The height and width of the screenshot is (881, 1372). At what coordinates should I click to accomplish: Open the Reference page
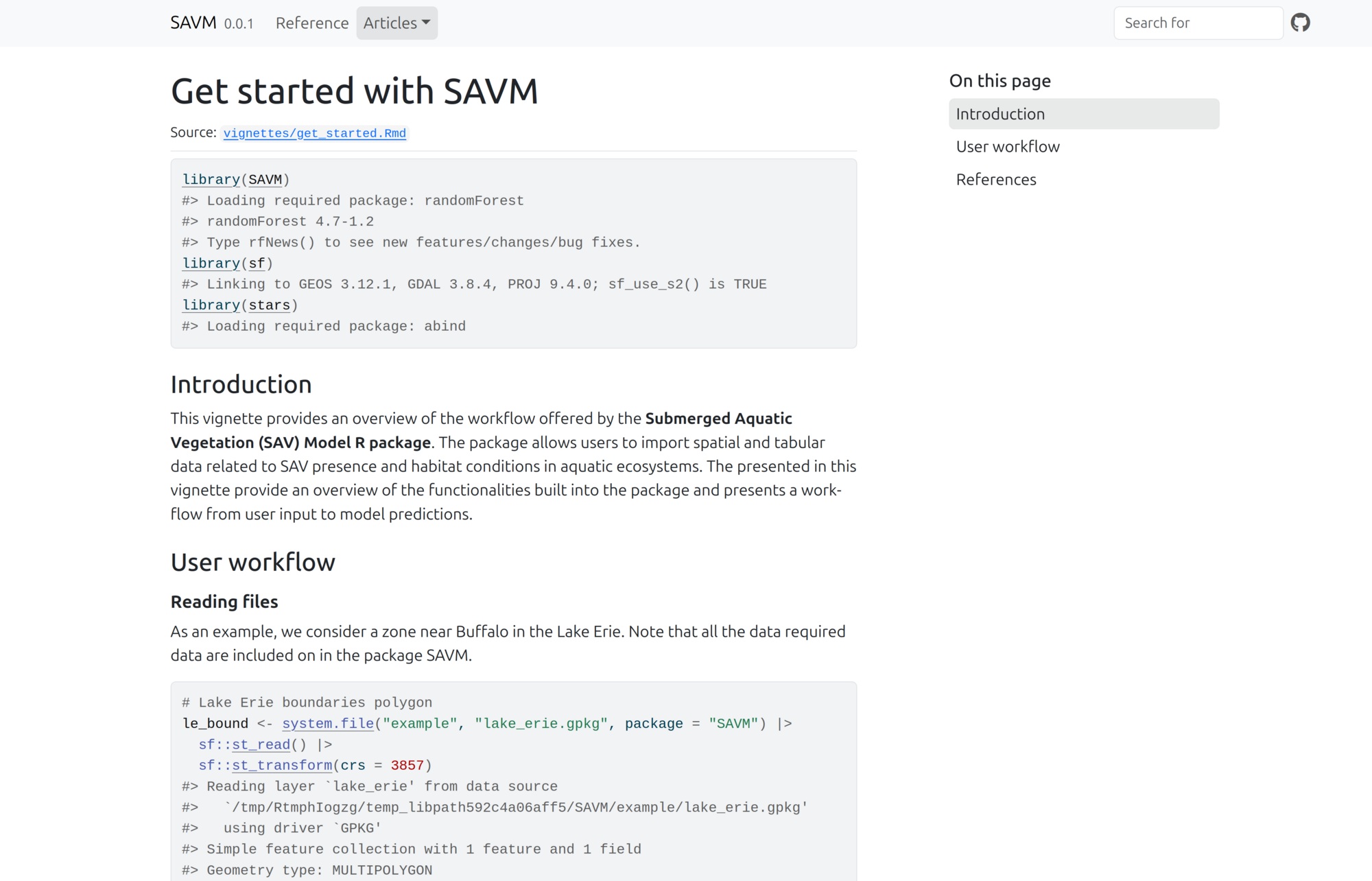312,23
